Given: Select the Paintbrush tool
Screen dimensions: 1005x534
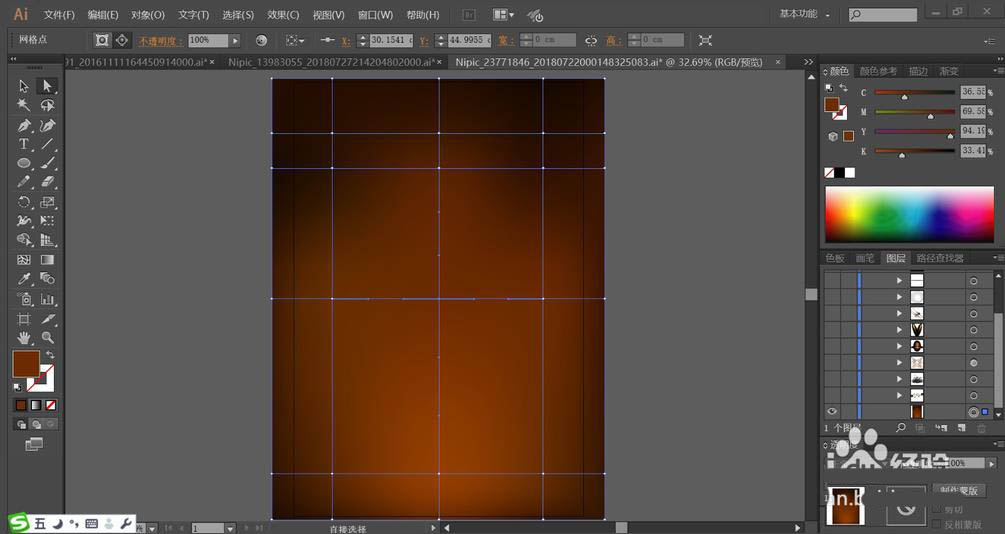Looking at the screenshot, I should pos(47,163).
